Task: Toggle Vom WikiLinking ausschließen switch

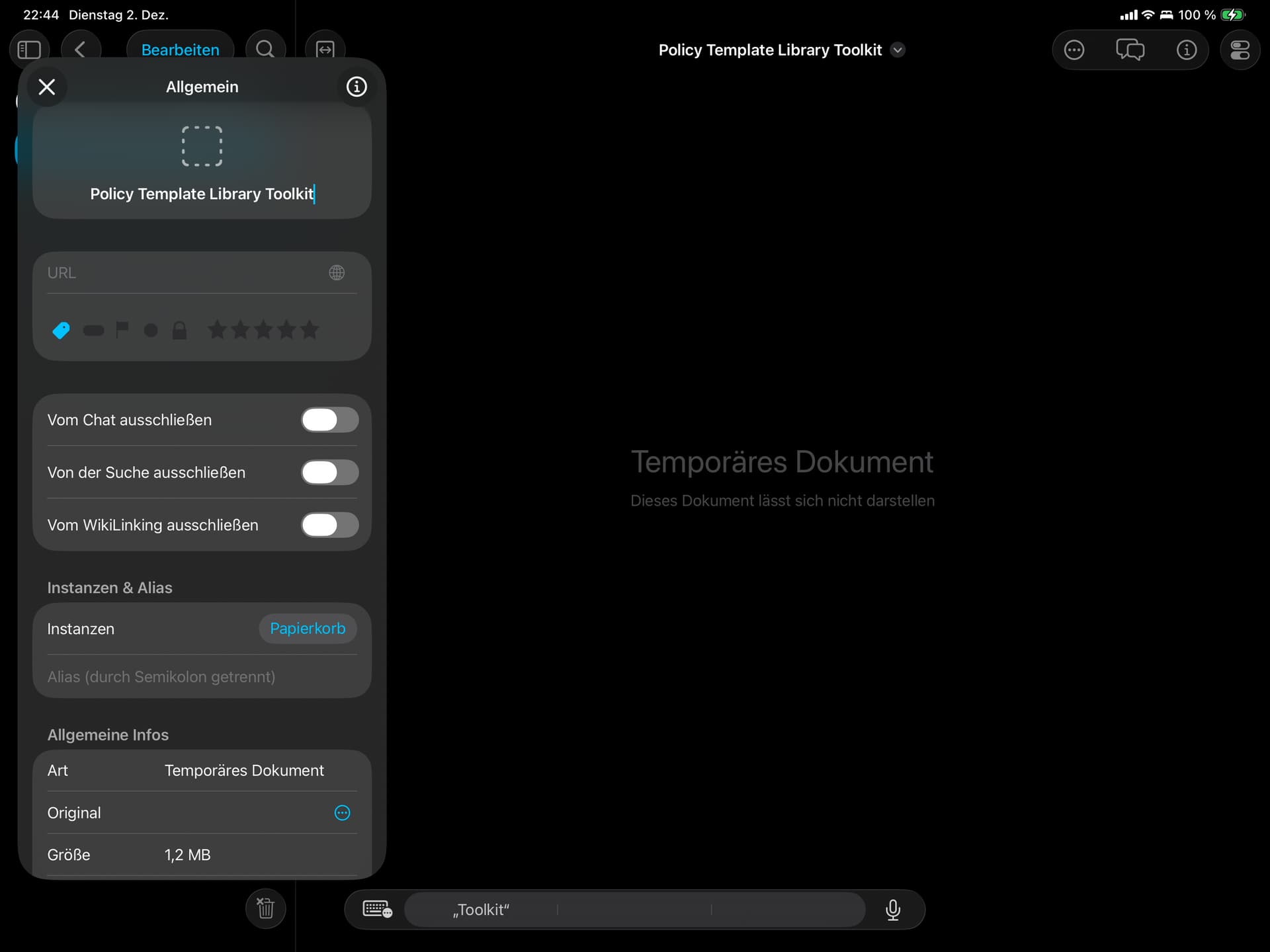Action: pyautogui.click(x=329, y=525)
